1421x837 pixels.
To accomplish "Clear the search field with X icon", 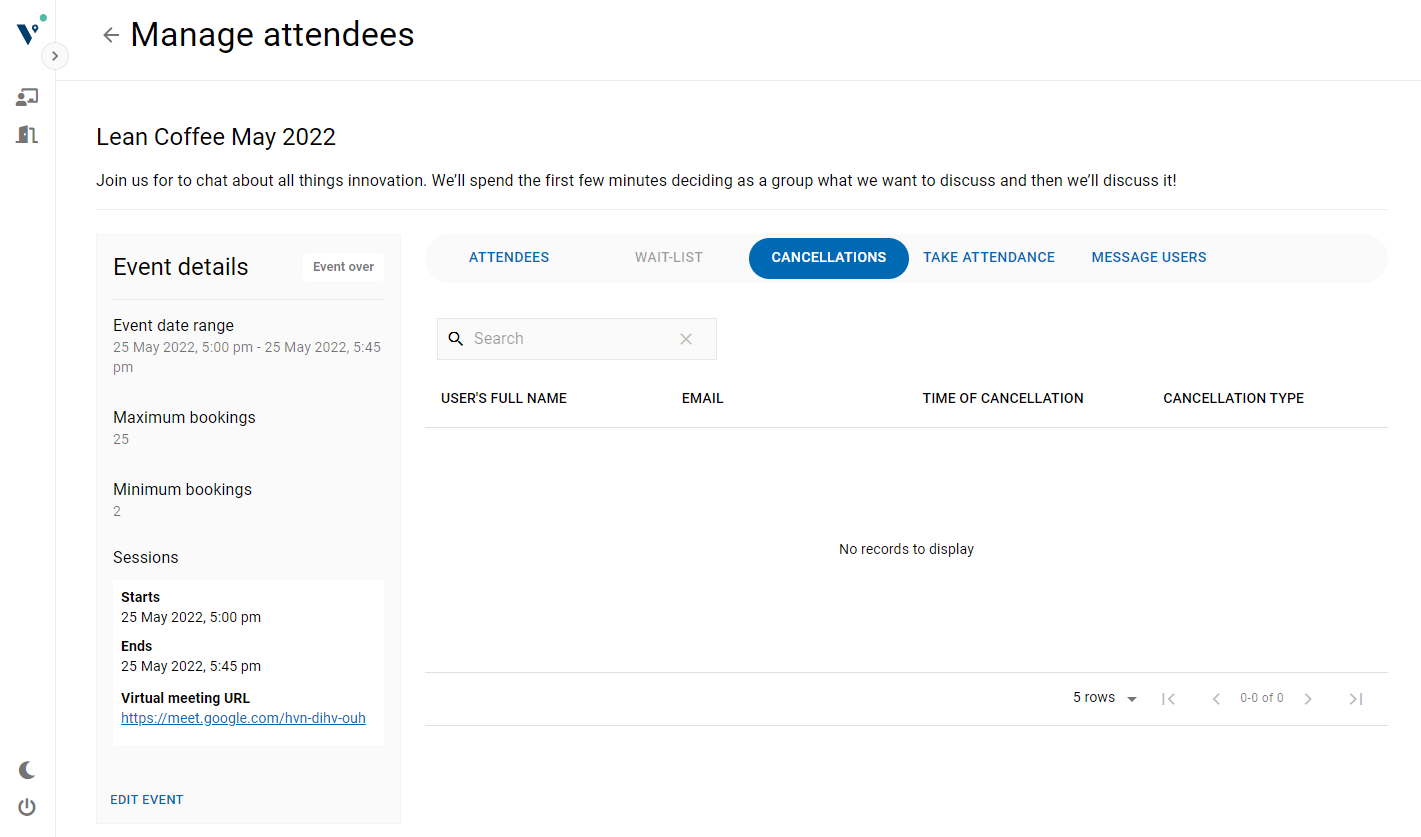I will 686,339.
